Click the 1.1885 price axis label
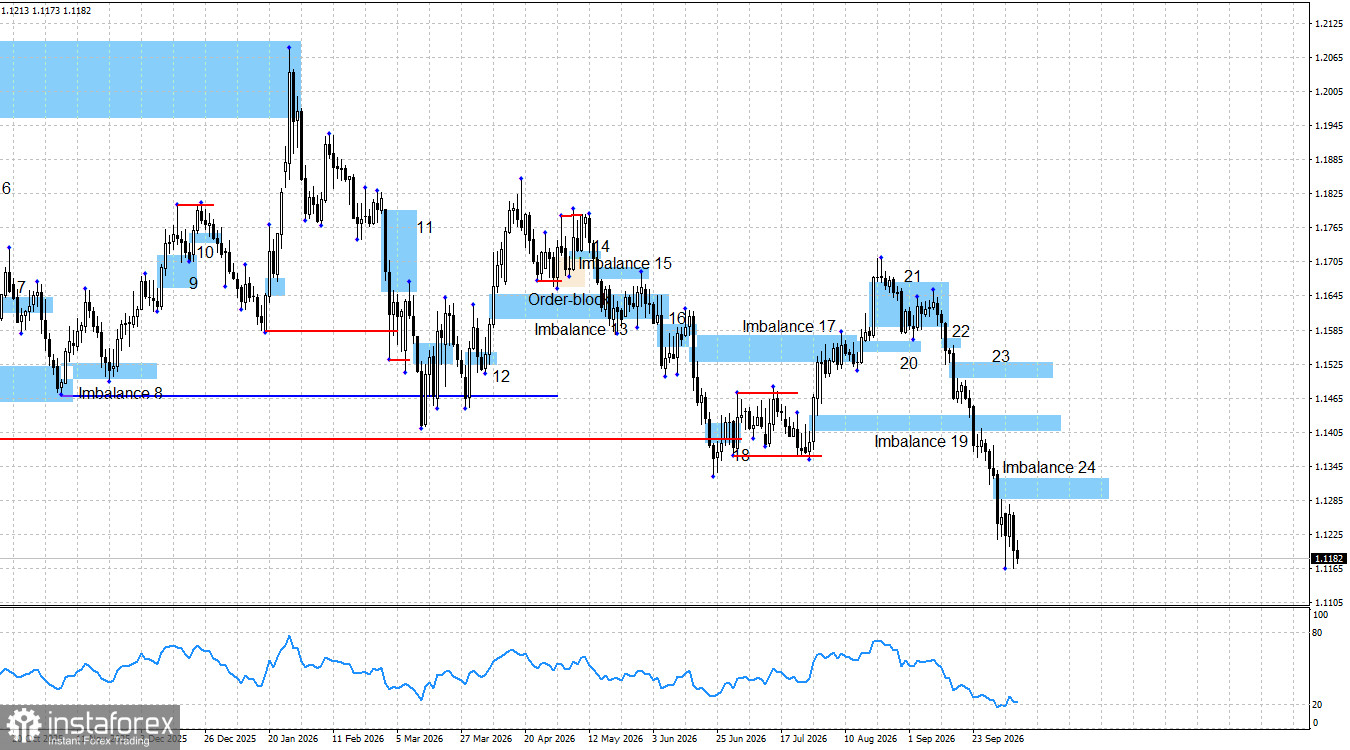Screen dimensions: 1350x750 click(x=1329, y=160)
